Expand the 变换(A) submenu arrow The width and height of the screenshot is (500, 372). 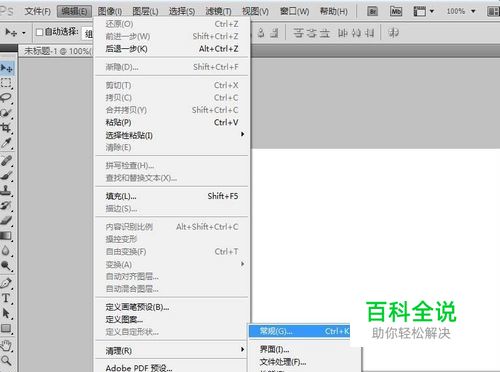point(243,264)
